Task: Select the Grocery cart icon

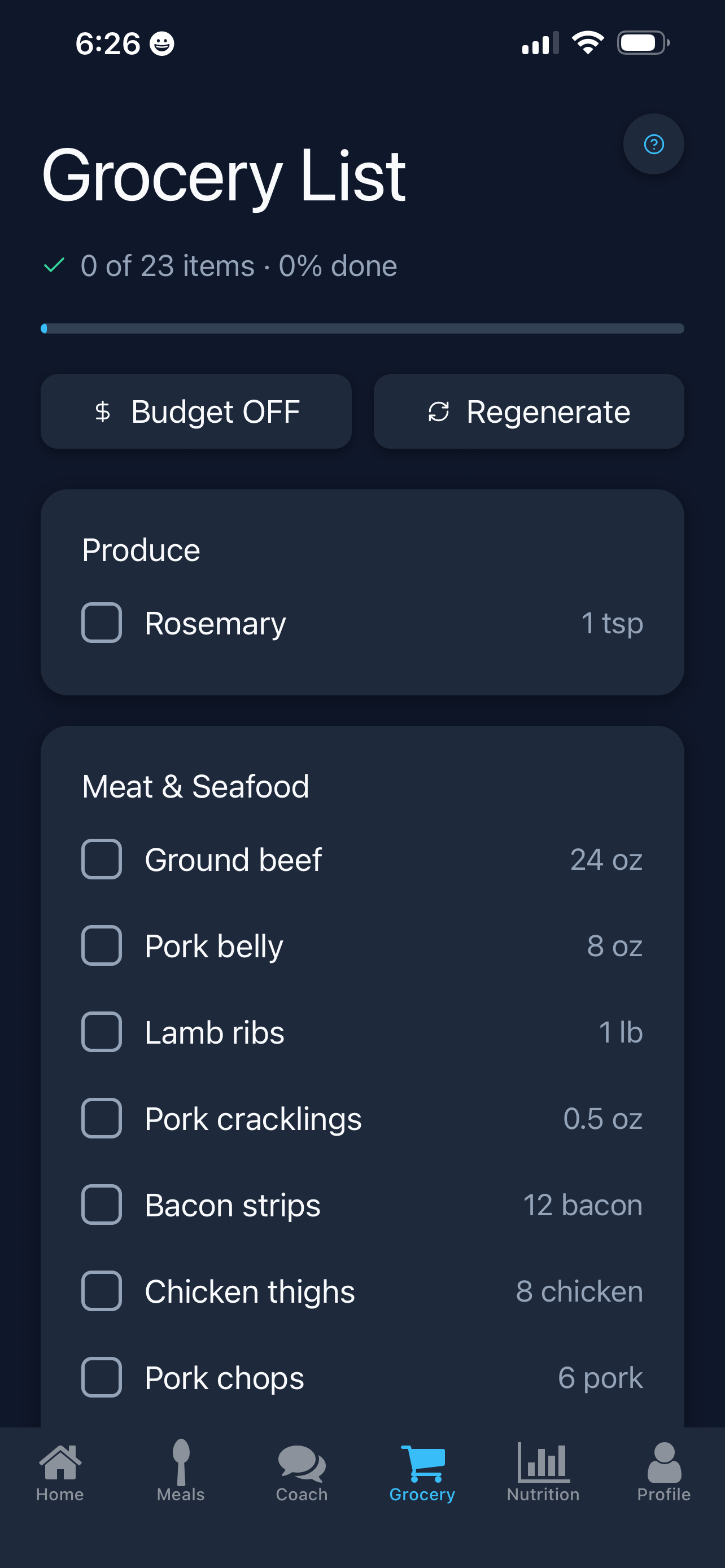Action: pyautogui.click(x=422, y=1462)
